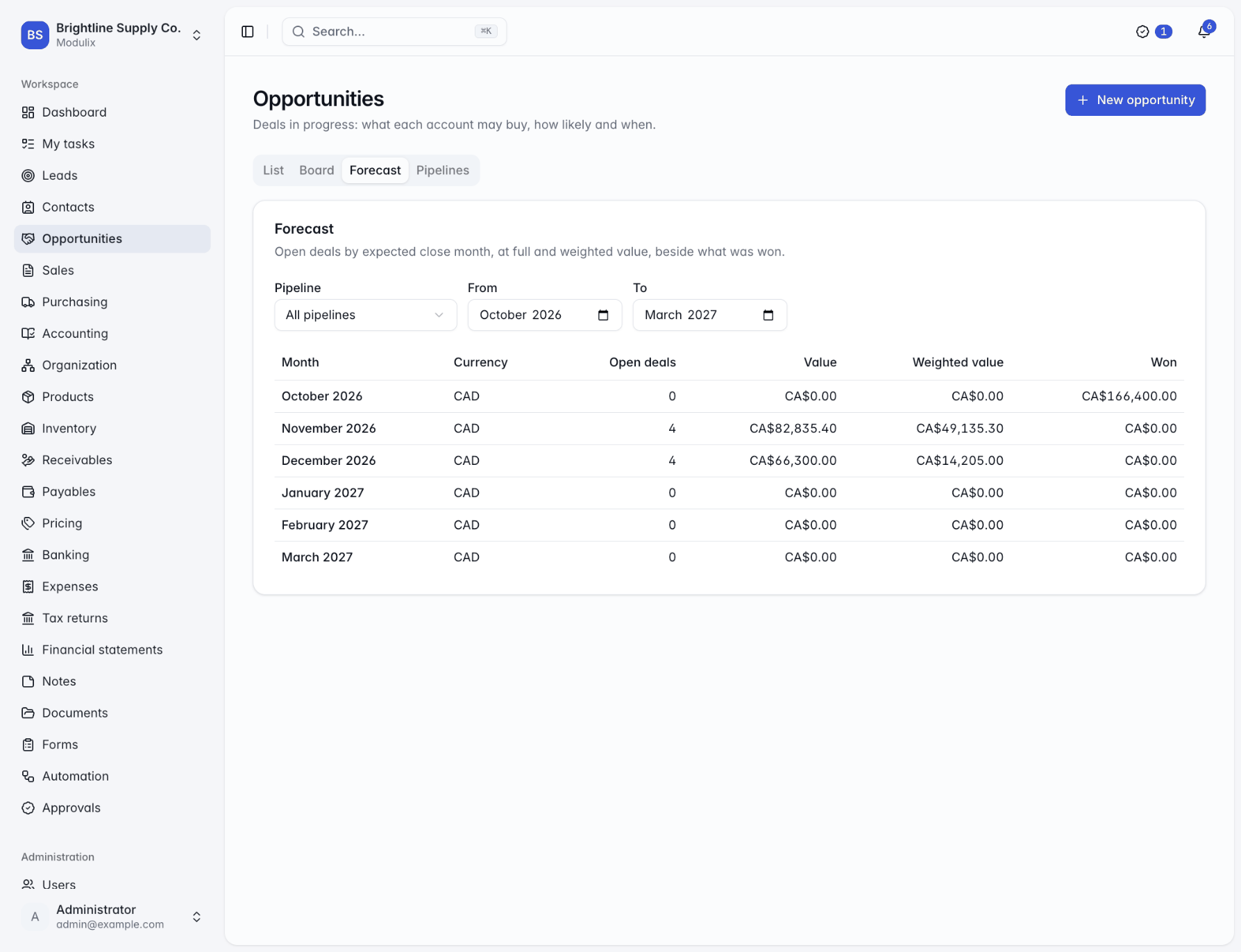Switch to the List tab

273,170
